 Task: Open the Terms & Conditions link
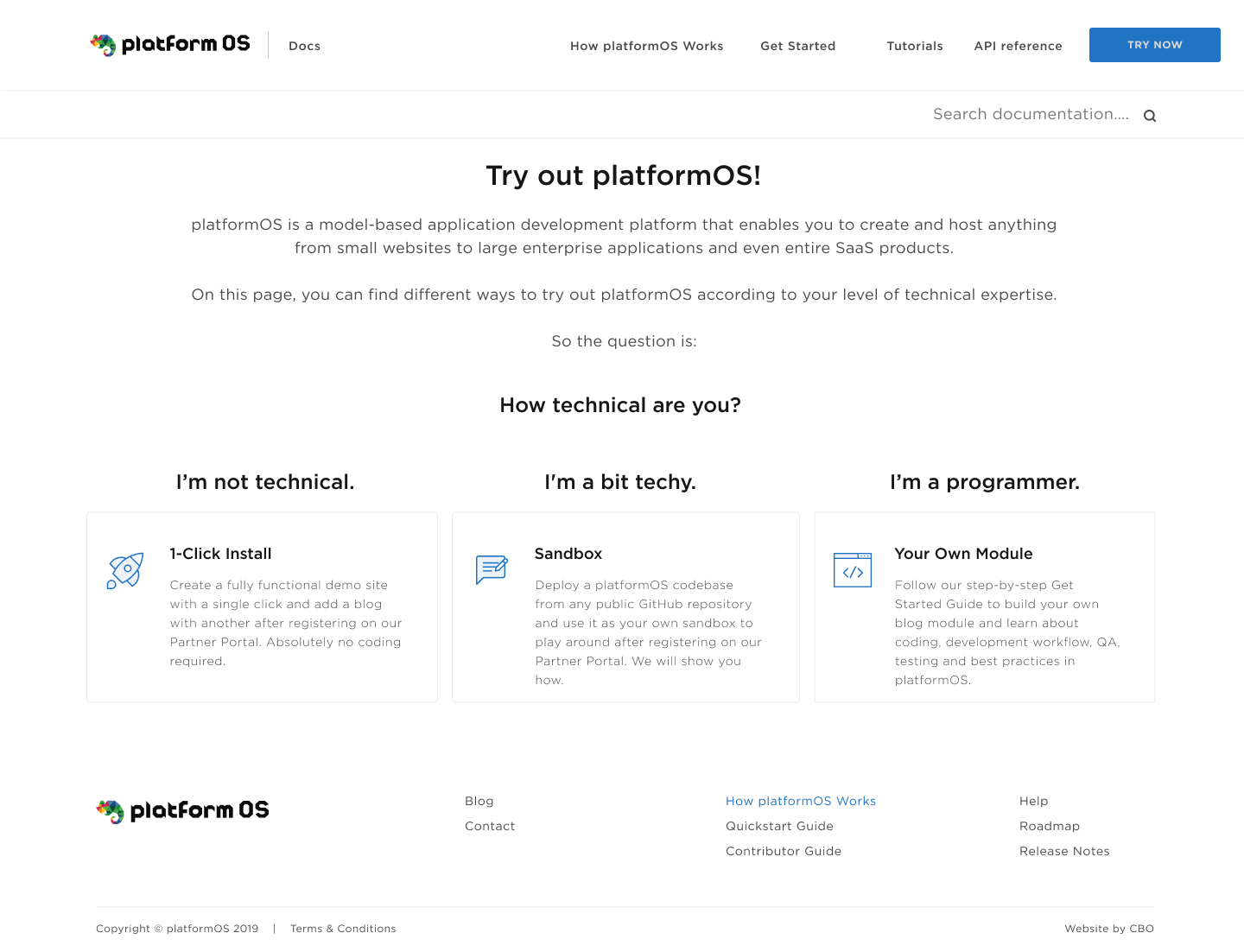click(343, 929)
